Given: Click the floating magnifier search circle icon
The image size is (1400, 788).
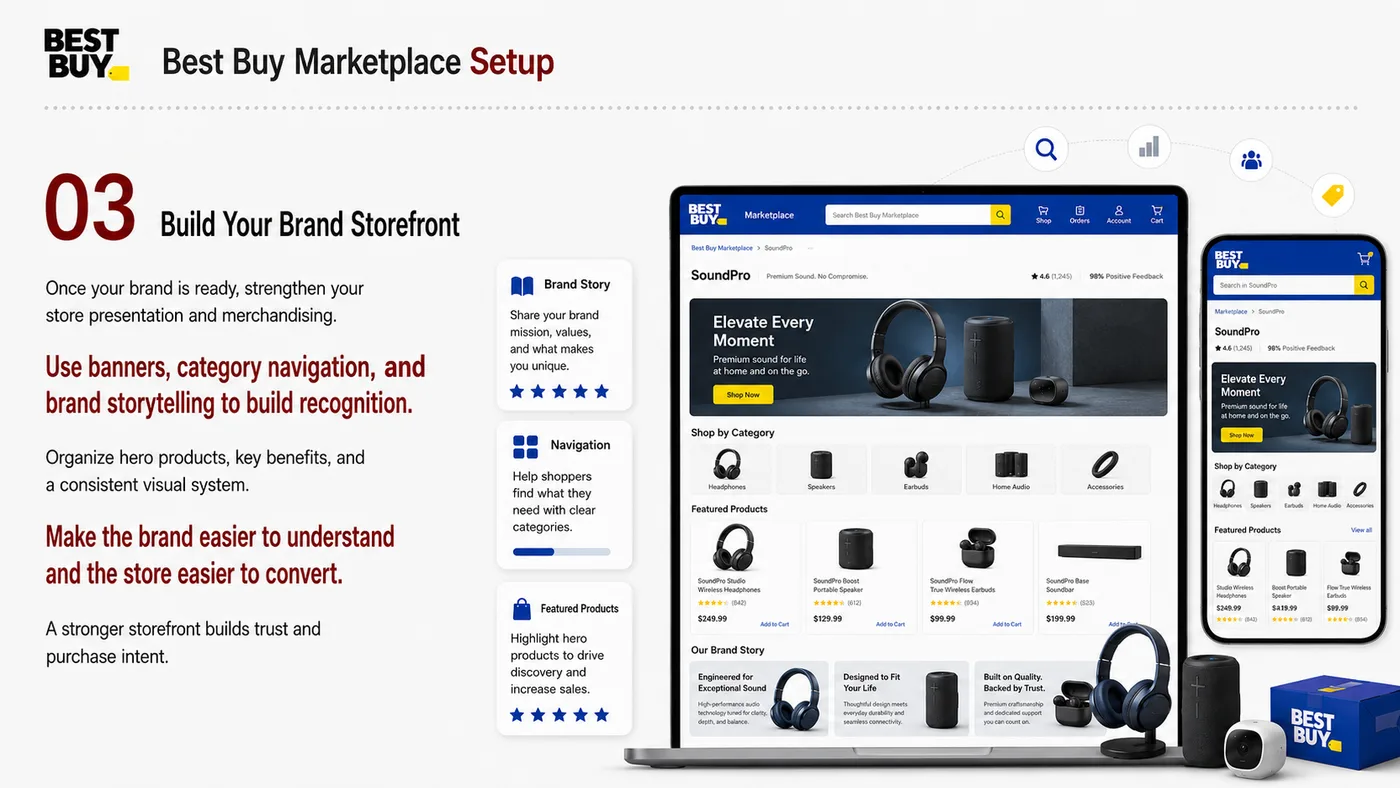Looking at the screenshot, I should pos(1046,150).
